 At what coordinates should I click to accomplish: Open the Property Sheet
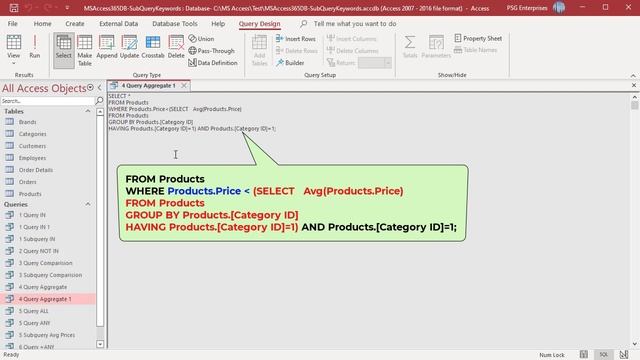coord(478,38)
